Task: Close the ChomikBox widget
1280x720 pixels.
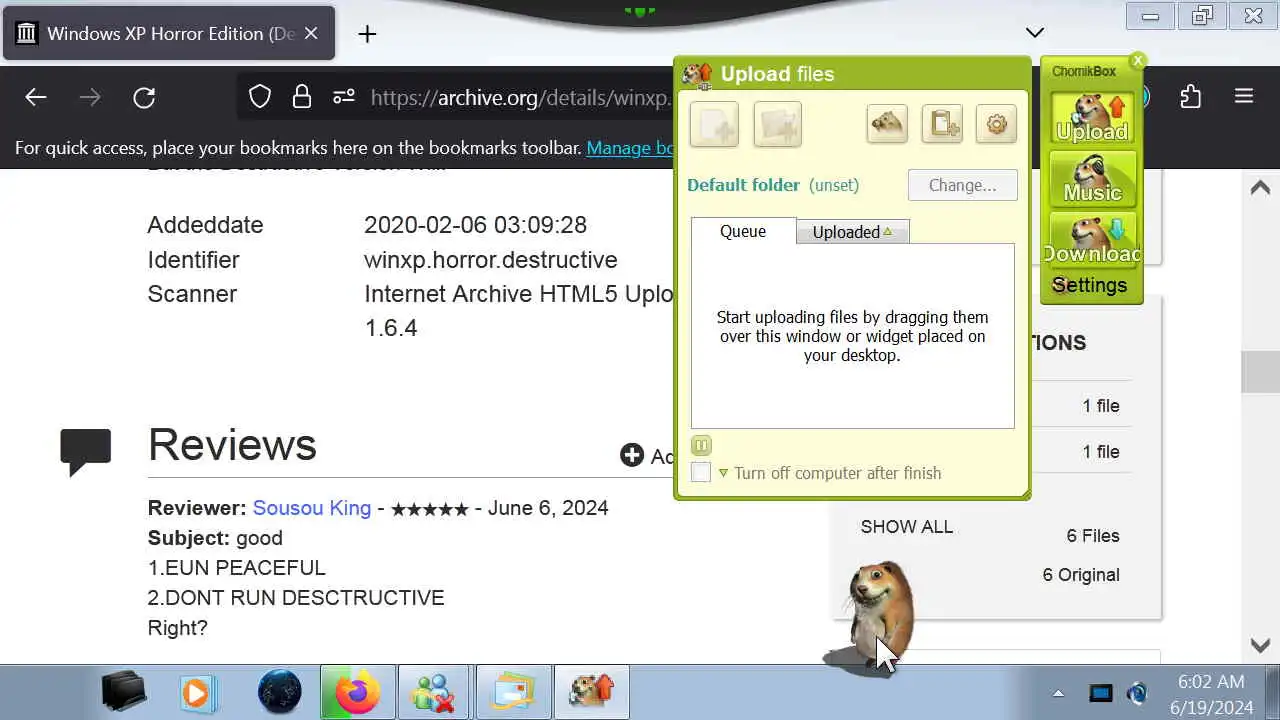Action: pos(1137,61)
